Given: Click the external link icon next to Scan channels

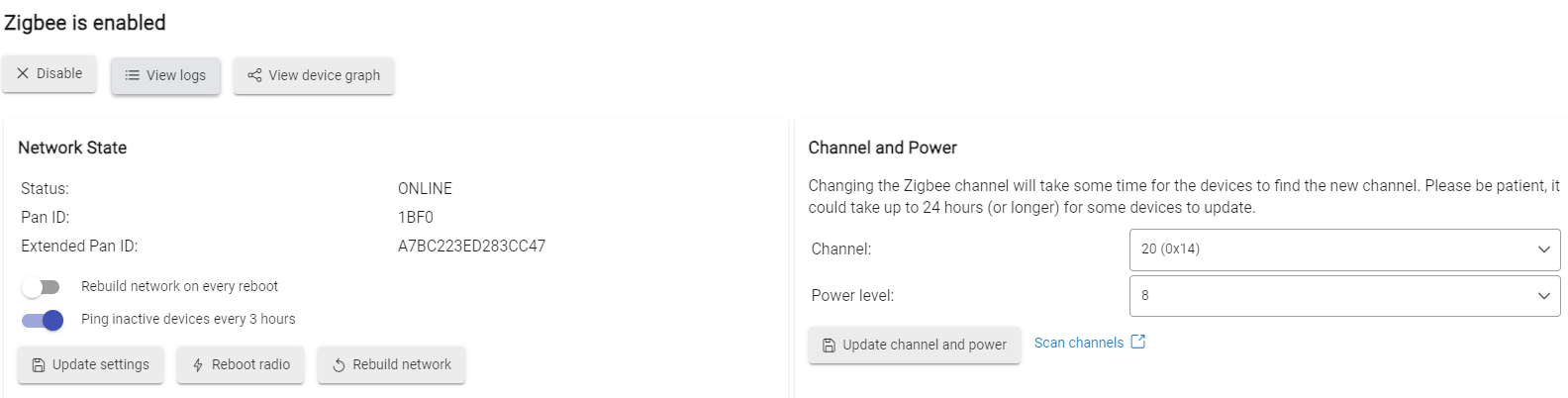Looking at the screenshot, I should click(1138, 342).
